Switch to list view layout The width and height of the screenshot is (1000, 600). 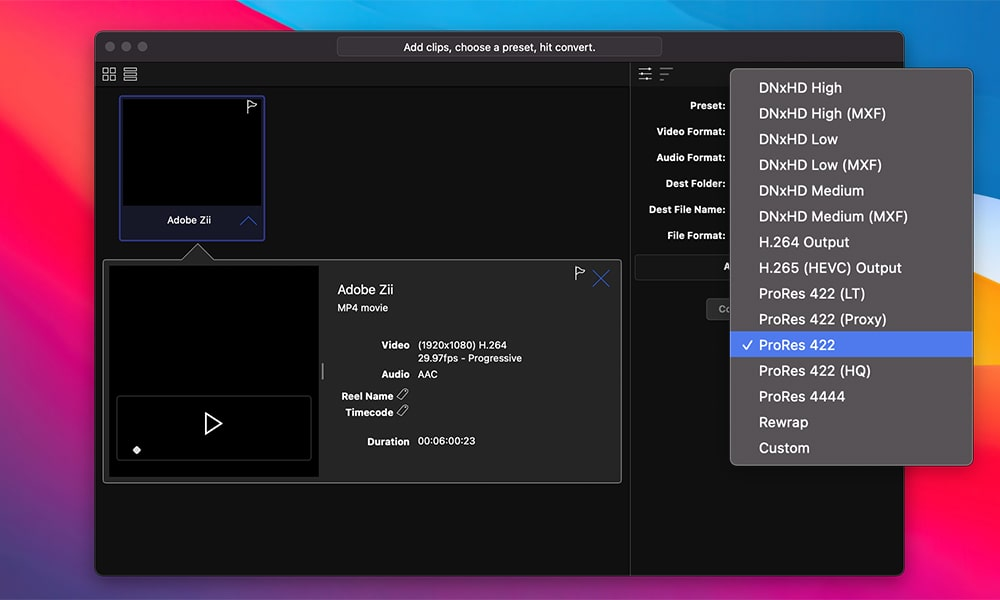pos(131,74)
